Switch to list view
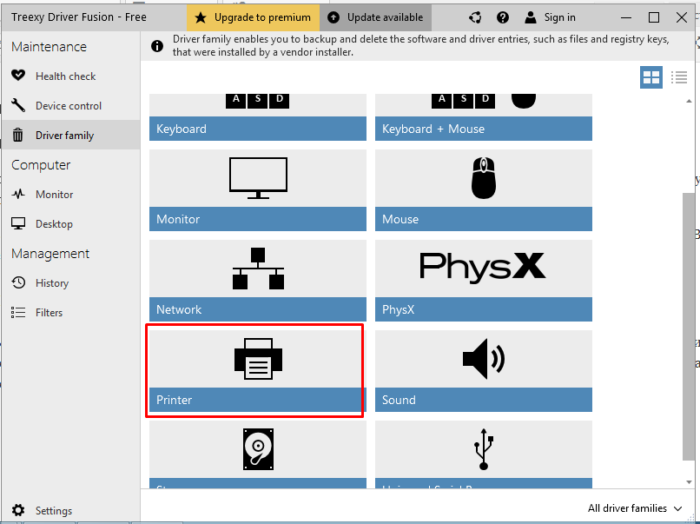 pos(679,77)
